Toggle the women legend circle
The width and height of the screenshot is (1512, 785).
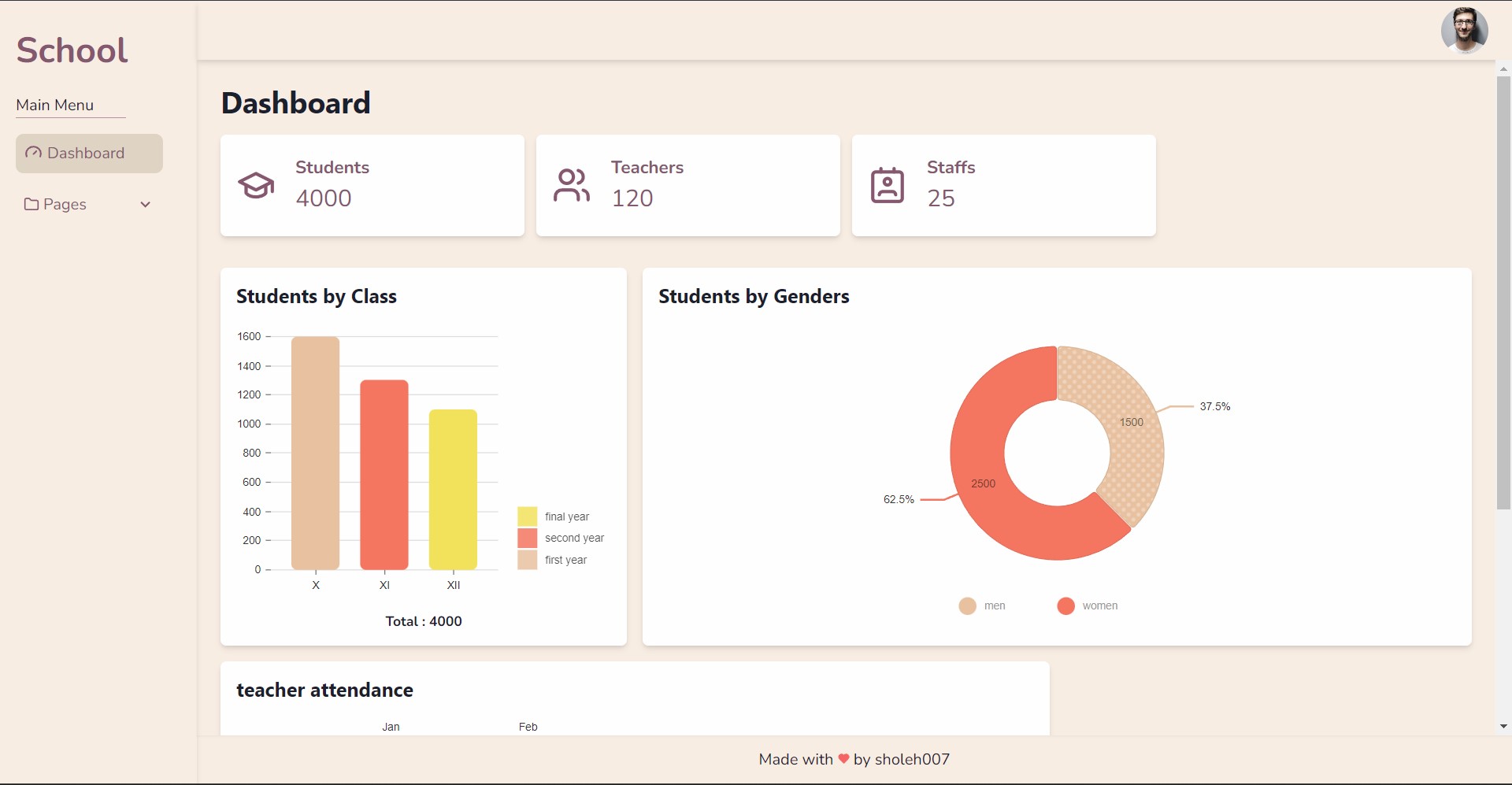coord(1065,605)
